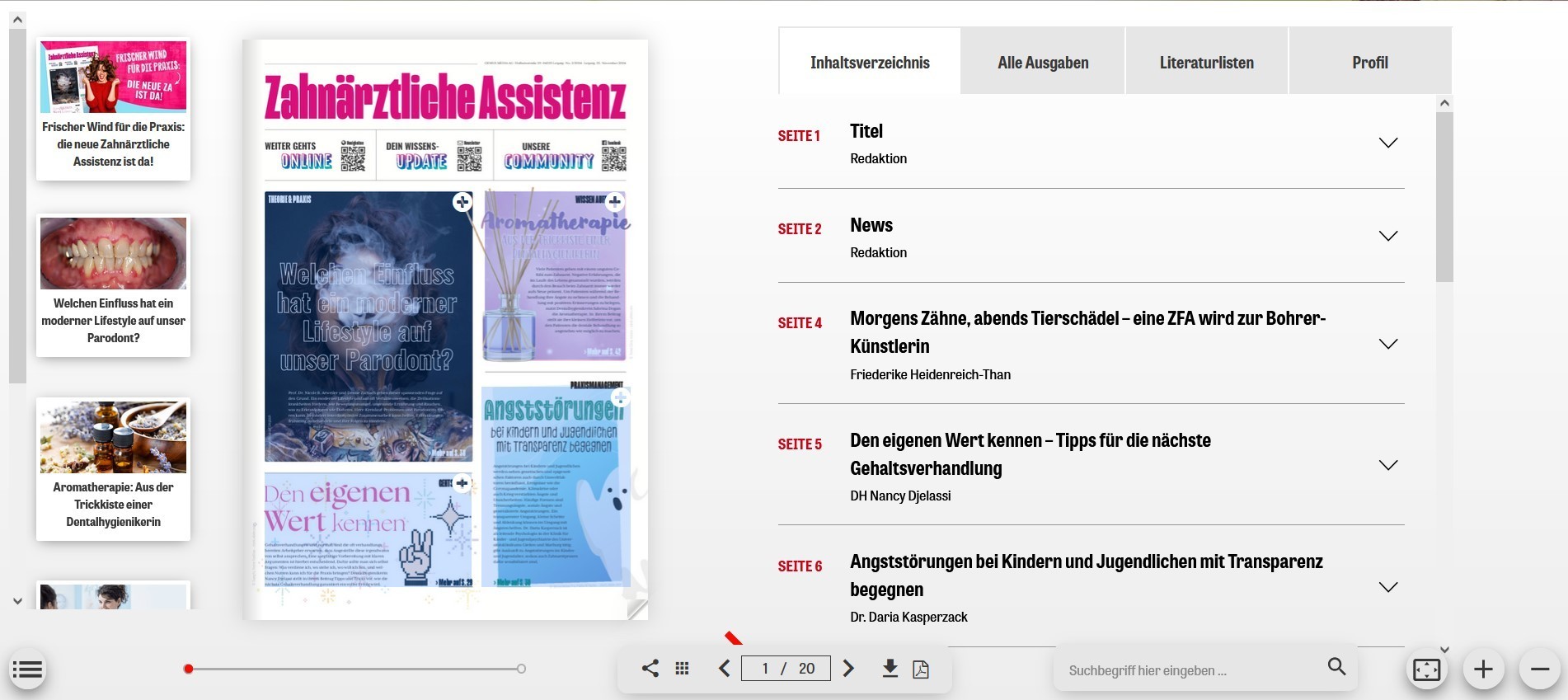Image resolution: width=1568 pixels, height=700 pixels.
Task: Expand the Titel entry chevron
Action: coord(1388,143)
